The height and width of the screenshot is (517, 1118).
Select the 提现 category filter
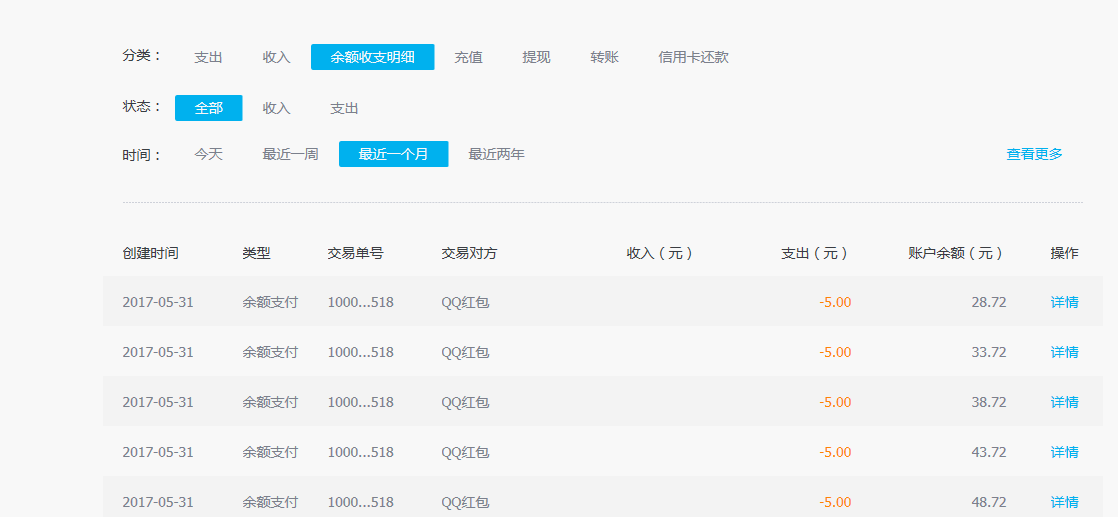coord(536,58)
